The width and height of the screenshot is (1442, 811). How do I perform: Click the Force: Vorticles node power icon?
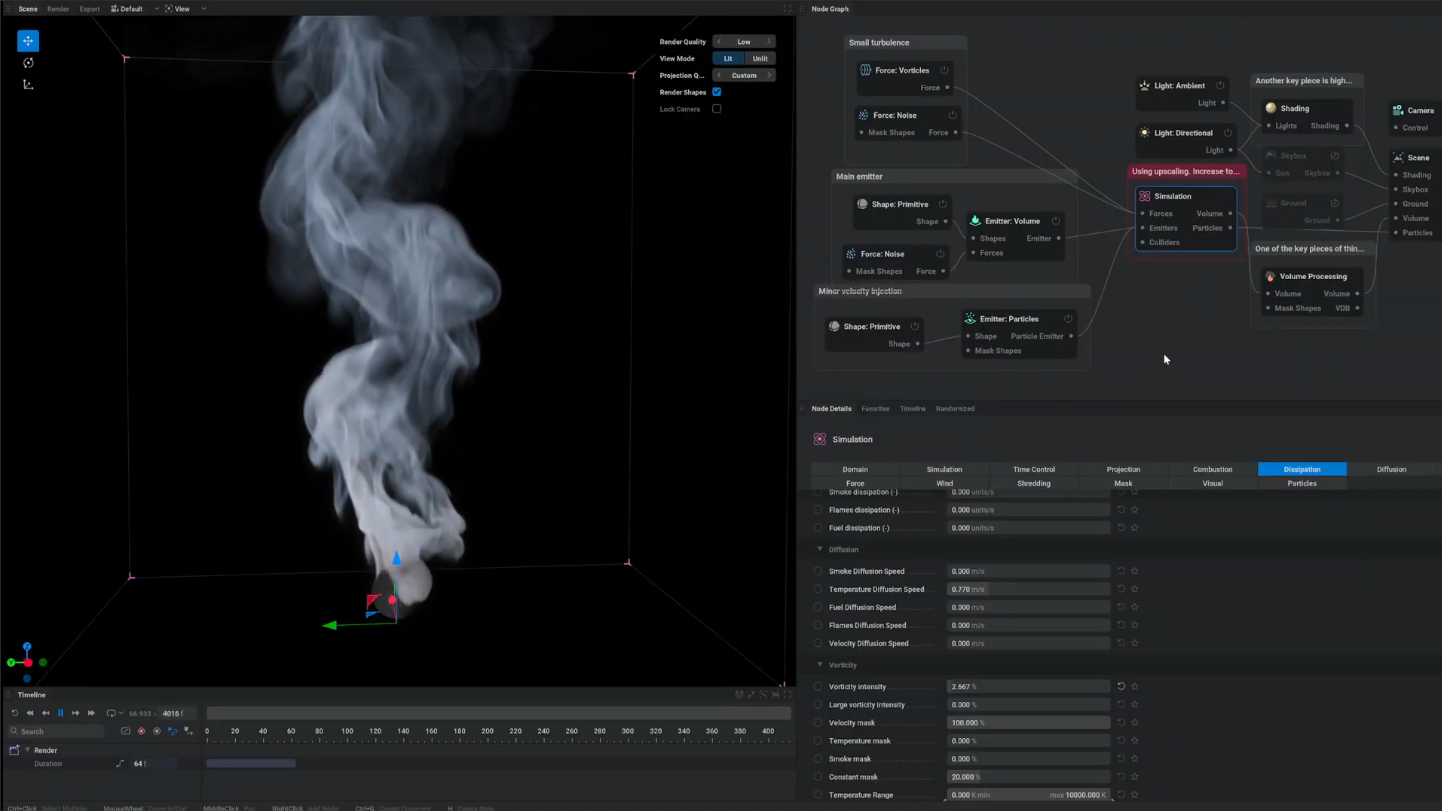pyautogui.click(x=944, y=71)
